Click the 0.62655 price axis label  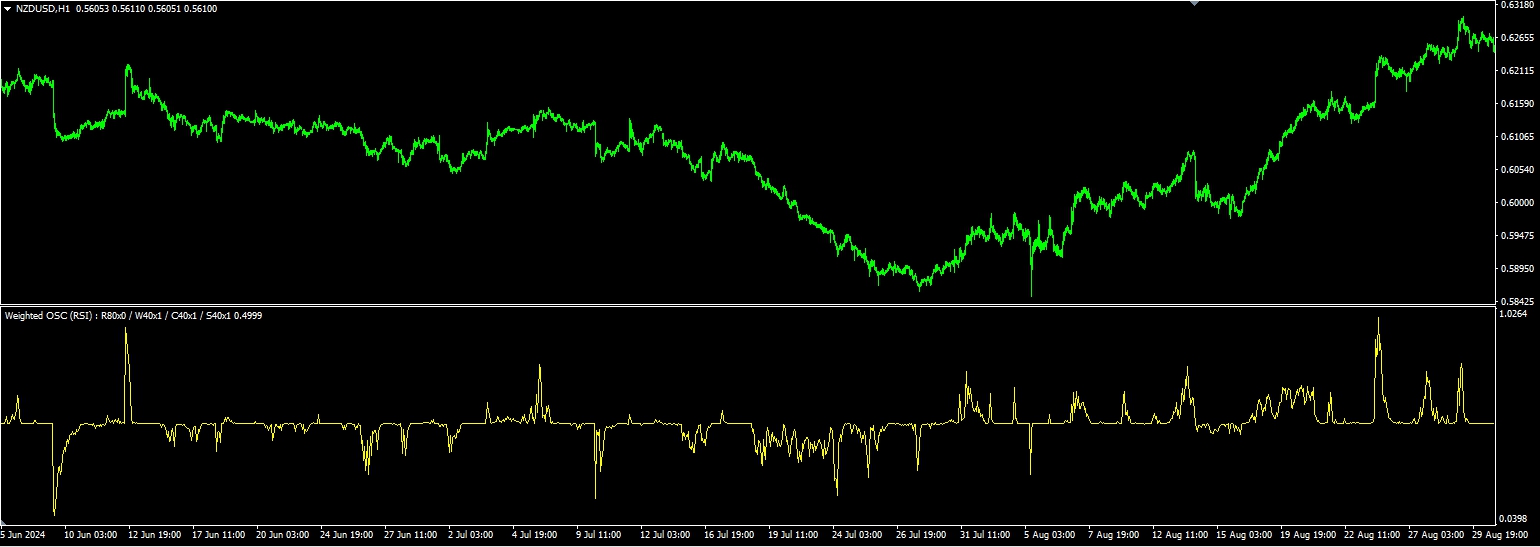(1518, 38)
